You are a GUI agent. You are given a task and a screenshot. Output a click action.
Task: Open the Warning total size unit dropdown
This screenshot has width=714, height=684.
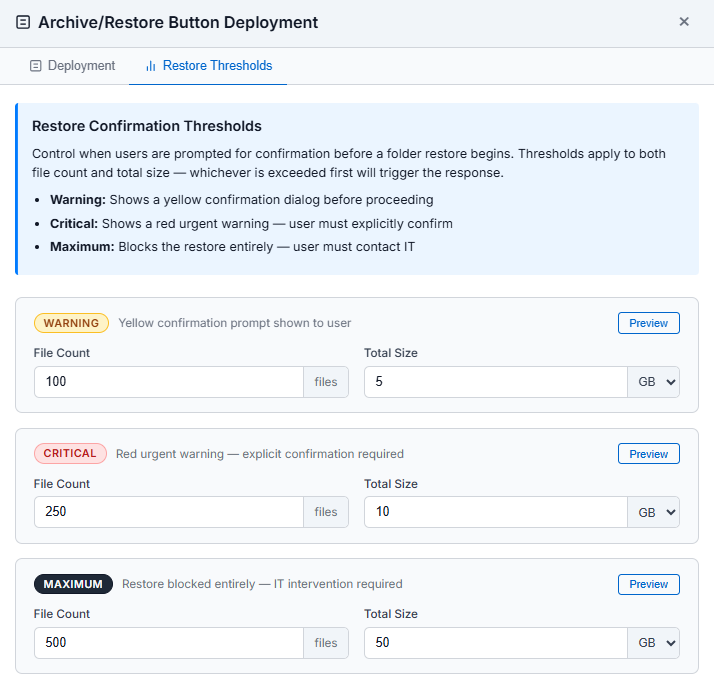coord(653,382)
